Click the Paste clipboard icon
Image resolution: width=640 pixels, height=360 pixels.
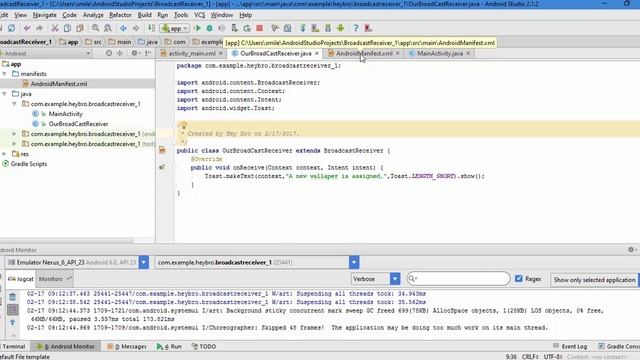[x=80, y=28]
